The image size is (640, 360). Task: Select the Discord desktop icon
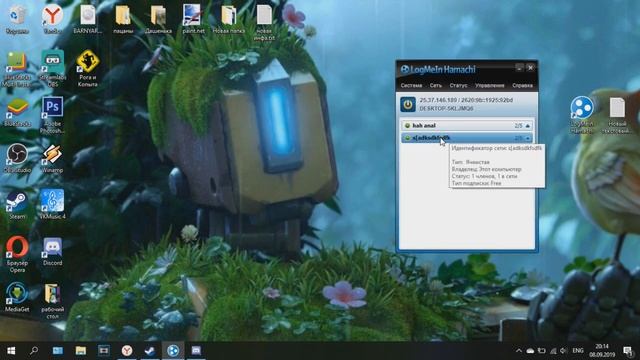pyautogui.click(x=52, y=251)
